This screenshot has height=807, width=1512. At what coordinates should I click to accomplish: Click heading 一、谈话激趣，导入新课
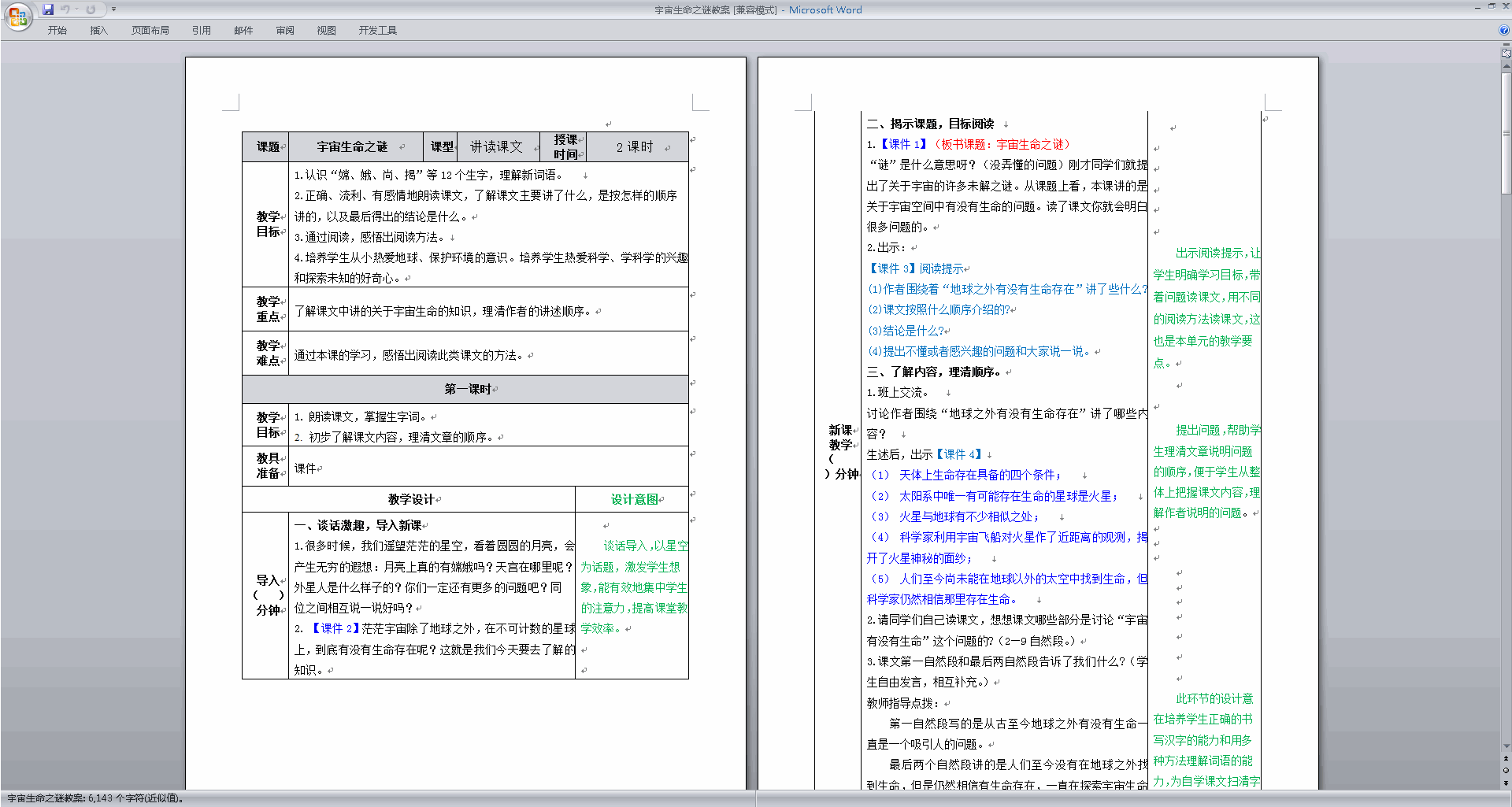[358, 525]
